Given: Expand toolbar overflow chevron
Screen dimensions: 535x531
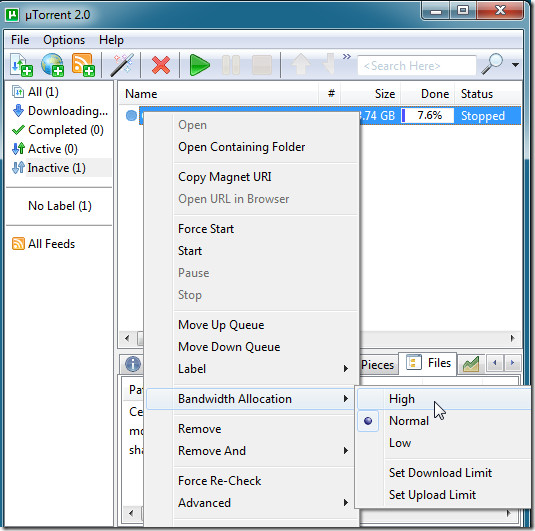Looking at the screenshot, I should coord(347,56).
